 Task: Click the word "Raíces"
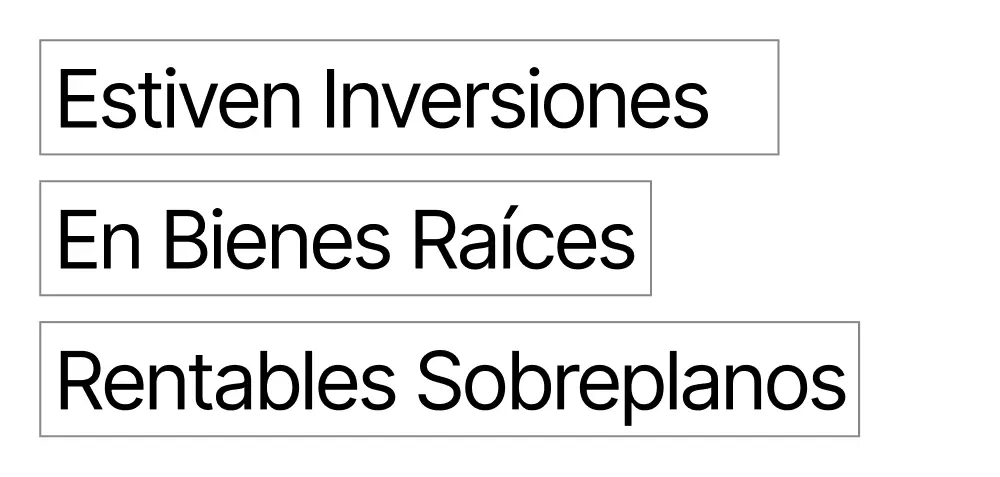click(523, 240)
